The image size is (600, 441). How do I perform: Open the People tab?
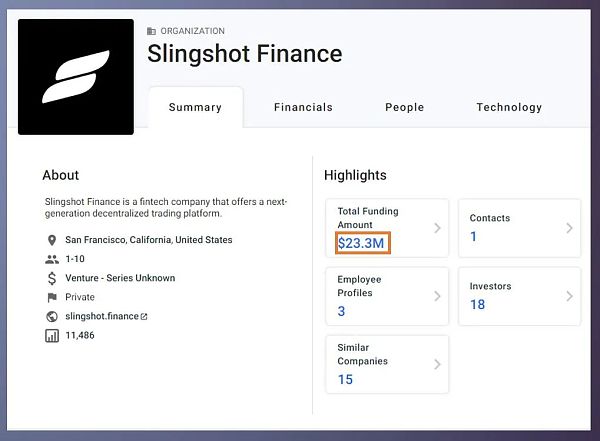[404, 107]
